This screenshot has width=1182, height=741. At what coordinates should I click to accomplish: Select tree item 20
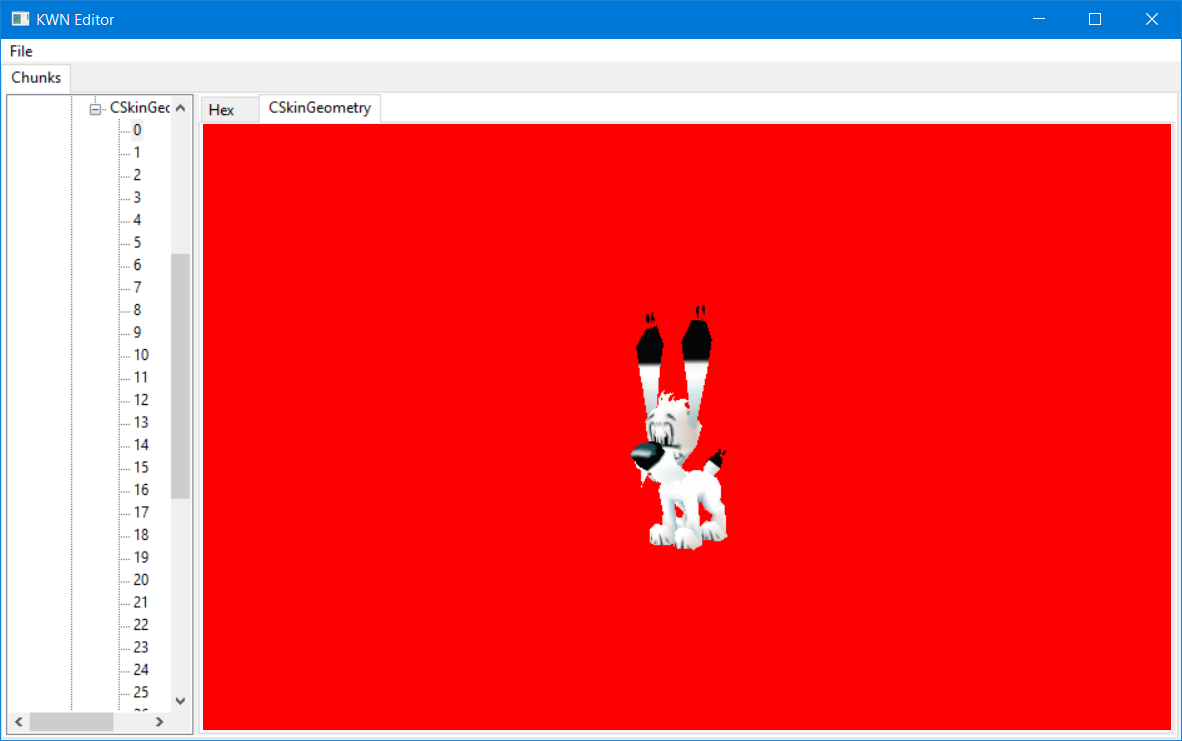coord(141,580)
